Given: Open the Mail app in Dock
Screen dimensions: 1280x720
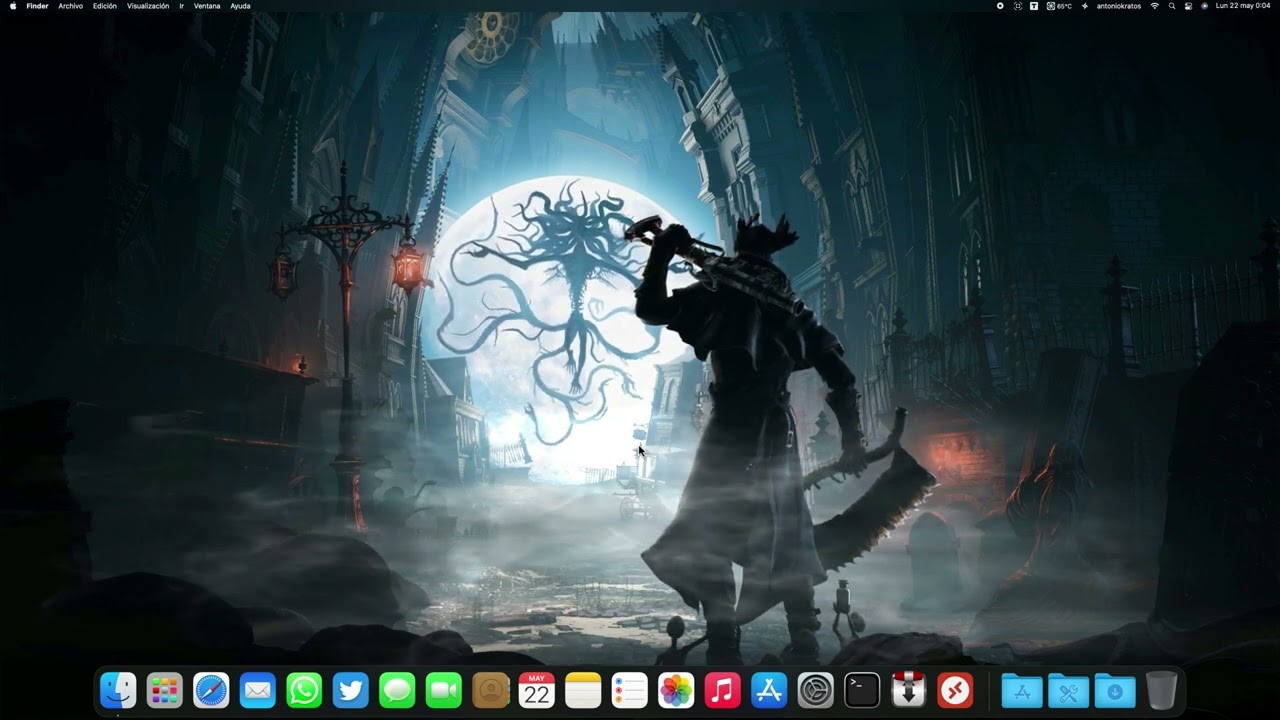Looking at the screenshot, I should coord(257,690).
